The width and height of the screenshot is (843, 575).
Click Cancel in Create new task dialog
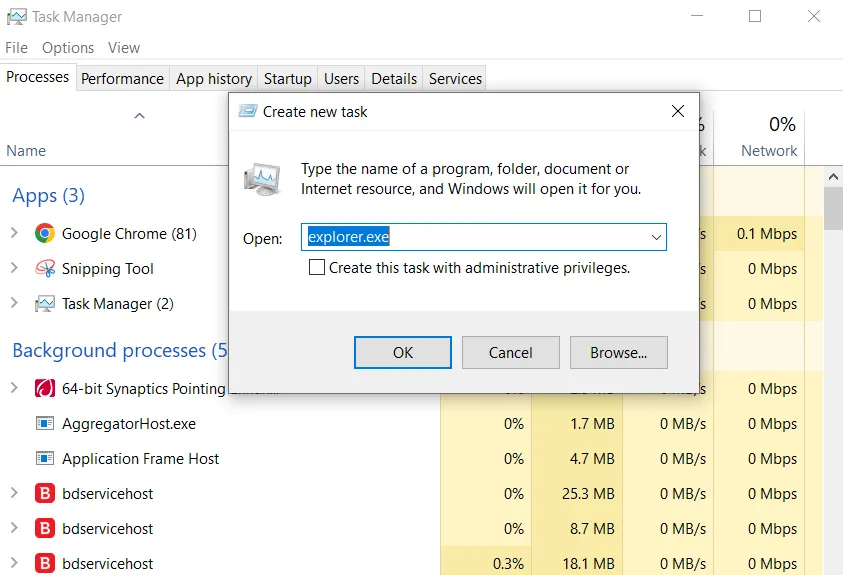tap(511, 353)
